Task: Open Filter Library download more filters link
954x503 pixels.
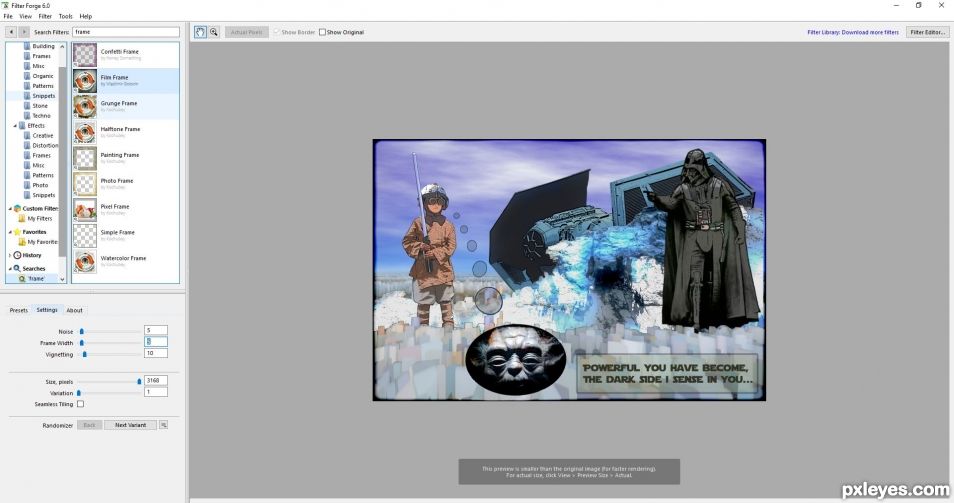Action: [x=853, y=32]
